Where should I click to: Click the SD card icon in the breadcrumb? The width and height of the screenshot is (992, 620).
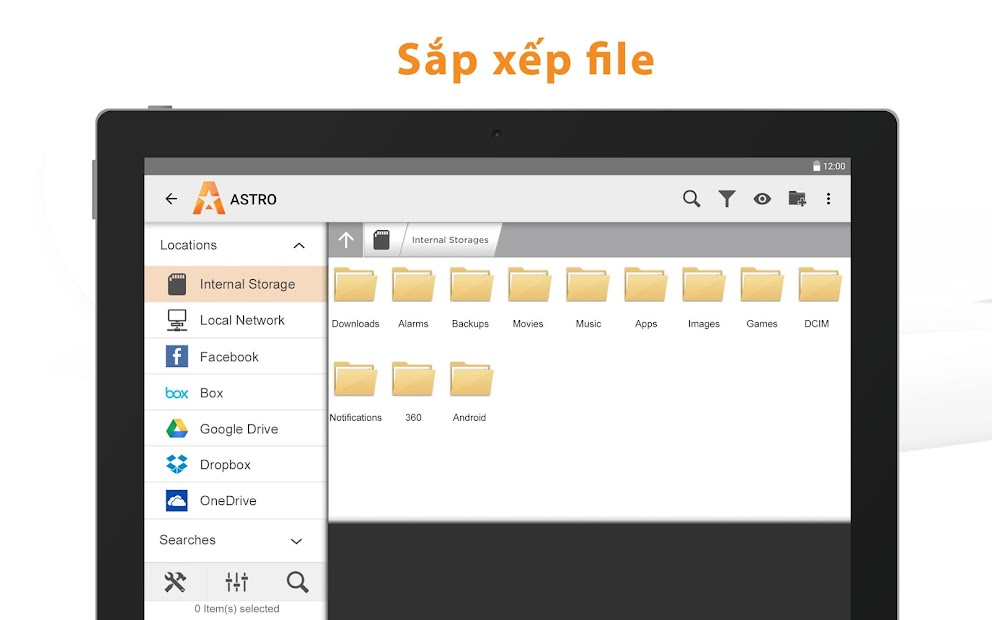(381, 239)
